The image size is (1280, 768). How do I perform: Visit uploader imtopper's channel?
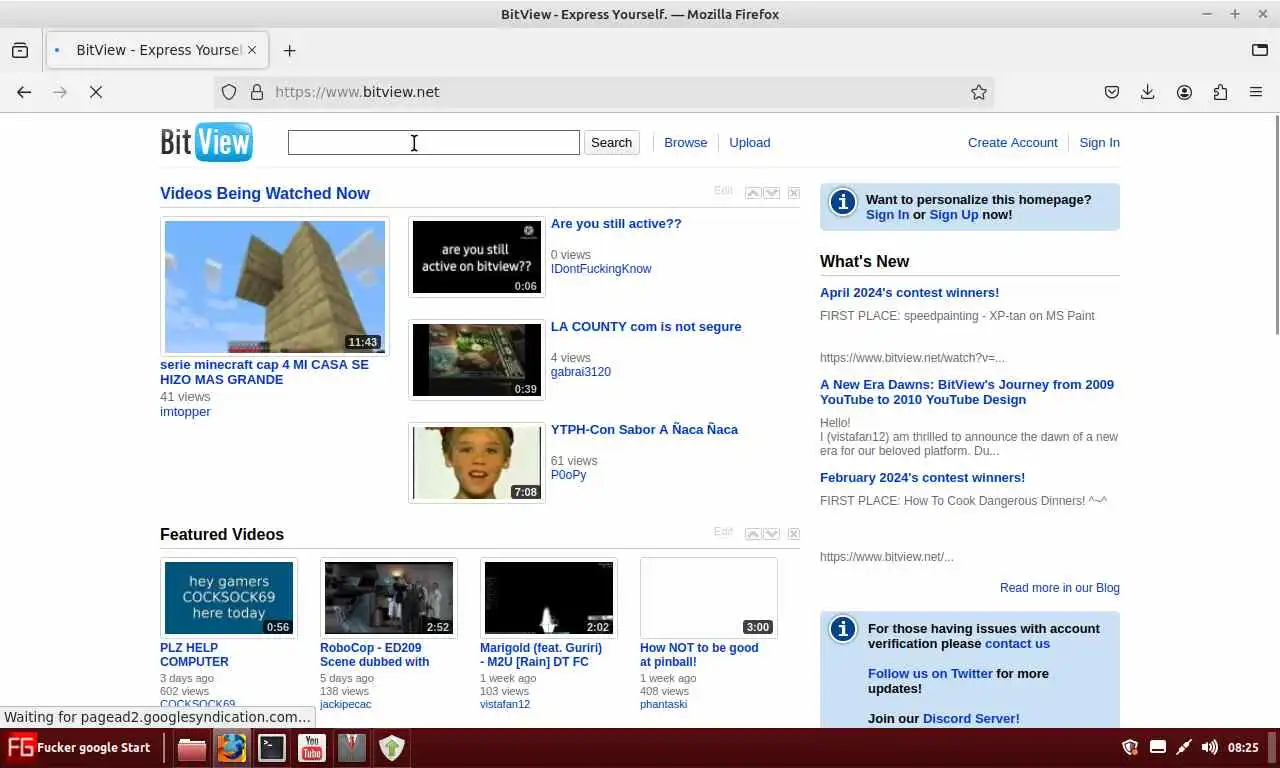(x=185, y=412)
